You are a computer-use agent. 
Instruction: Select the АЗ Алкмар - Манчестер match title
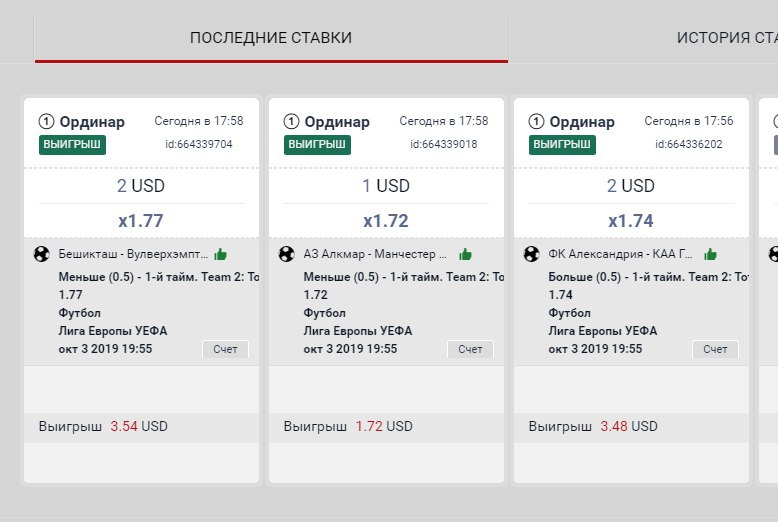click(x=375, y=254)
